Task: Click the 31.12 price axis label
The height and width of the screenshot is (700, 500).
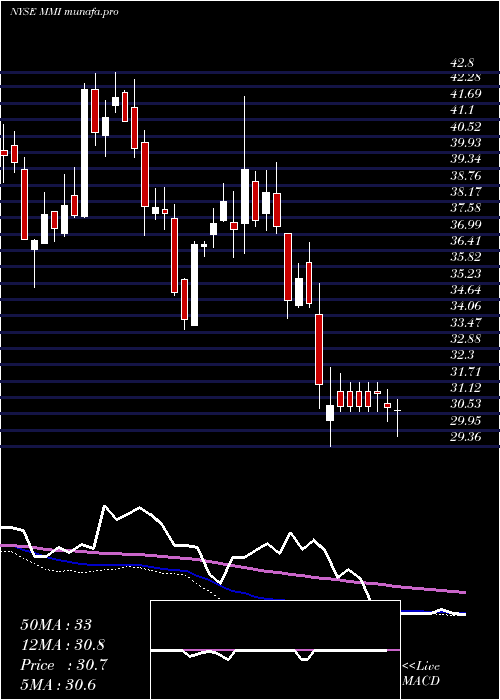Action: (x=465, y=388)
